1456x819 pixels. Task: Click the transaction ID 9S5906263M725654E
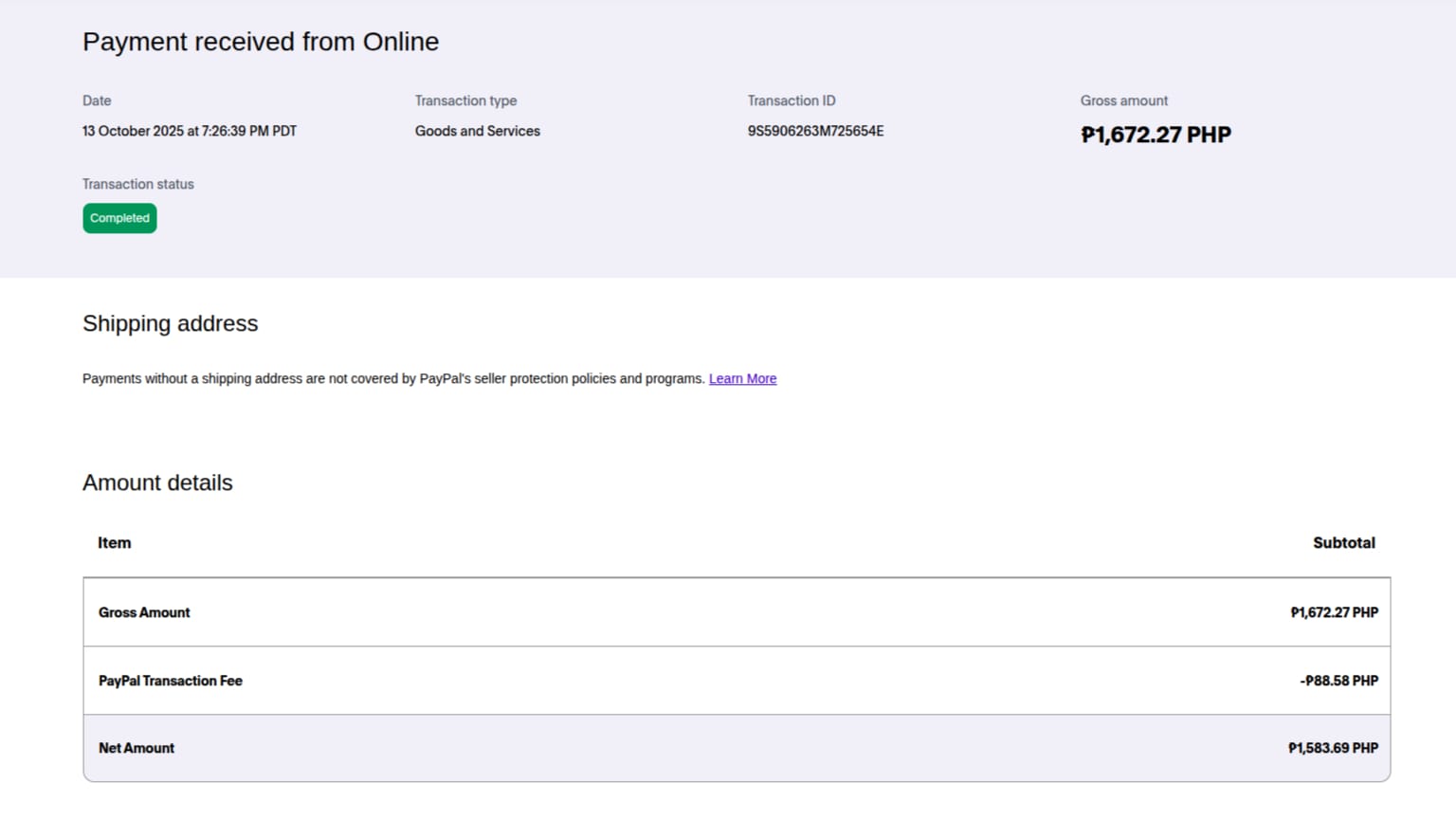pos(815,131)
